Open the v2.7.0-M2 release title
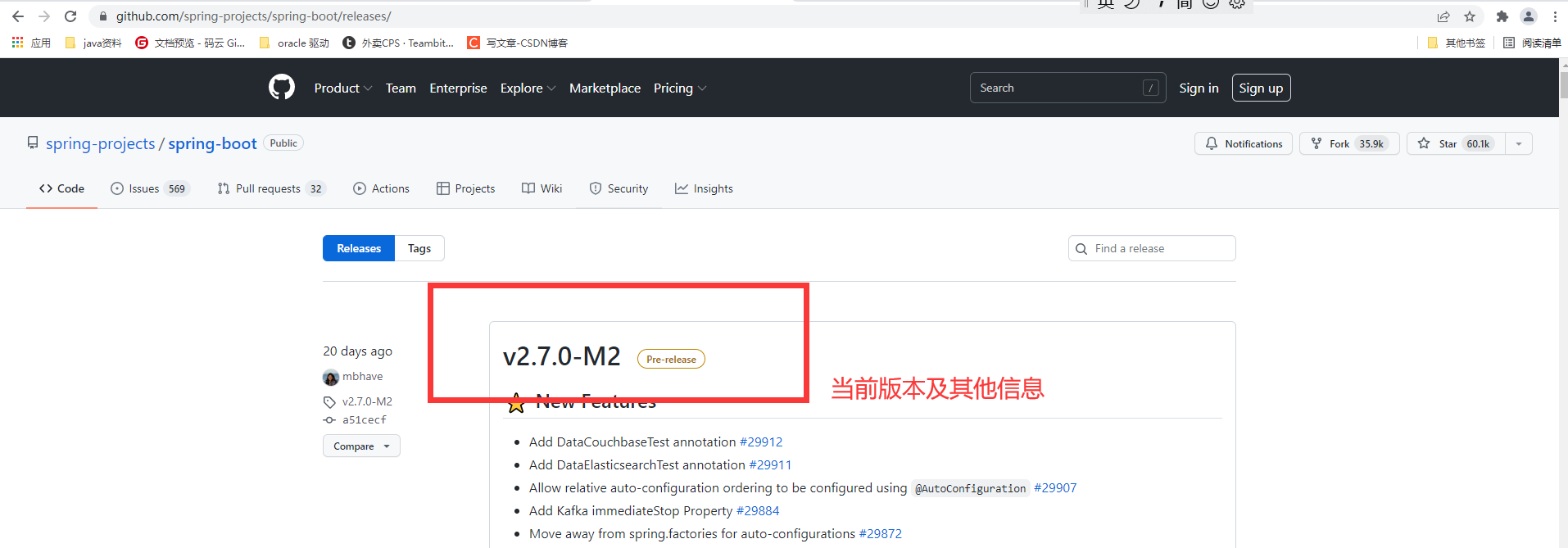 562,356
